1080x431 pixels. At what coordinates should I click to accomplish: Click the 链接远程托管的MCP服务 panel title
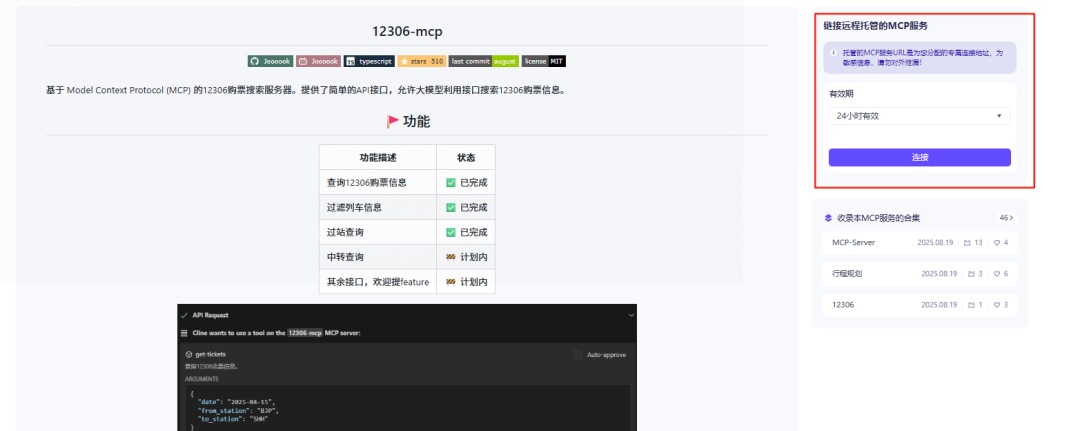[875, 25]
